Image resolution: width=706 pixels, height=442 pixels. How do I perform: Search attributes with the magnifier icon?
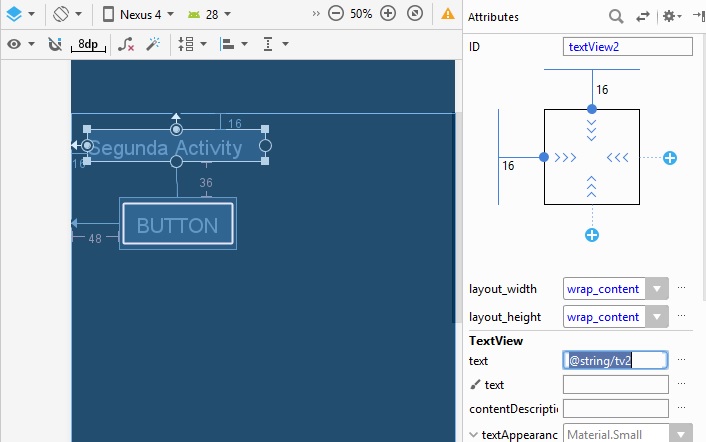pyautogui.click(x=617, y=17)
